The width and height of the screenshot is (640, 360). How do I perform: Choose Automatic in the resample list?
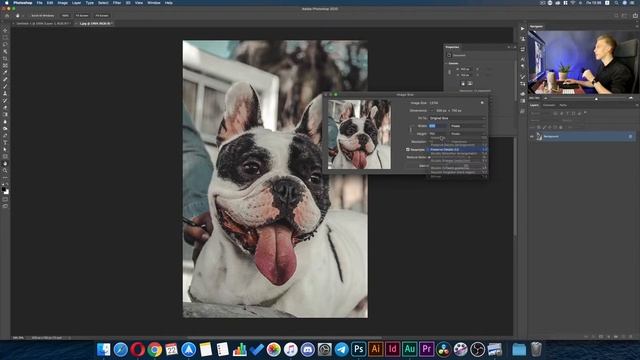457,138
